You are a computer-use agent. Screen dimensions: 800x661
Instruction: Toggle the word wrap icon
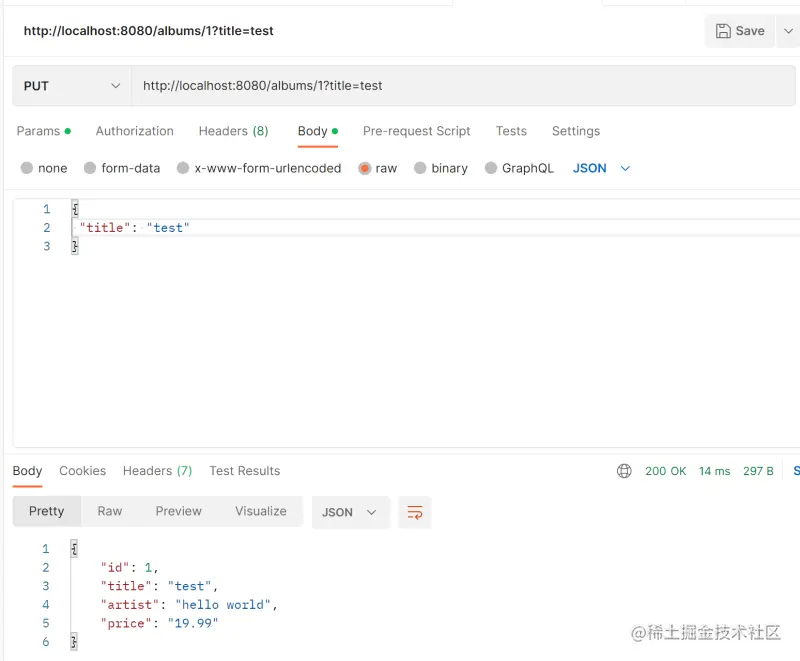pos(415,512)
